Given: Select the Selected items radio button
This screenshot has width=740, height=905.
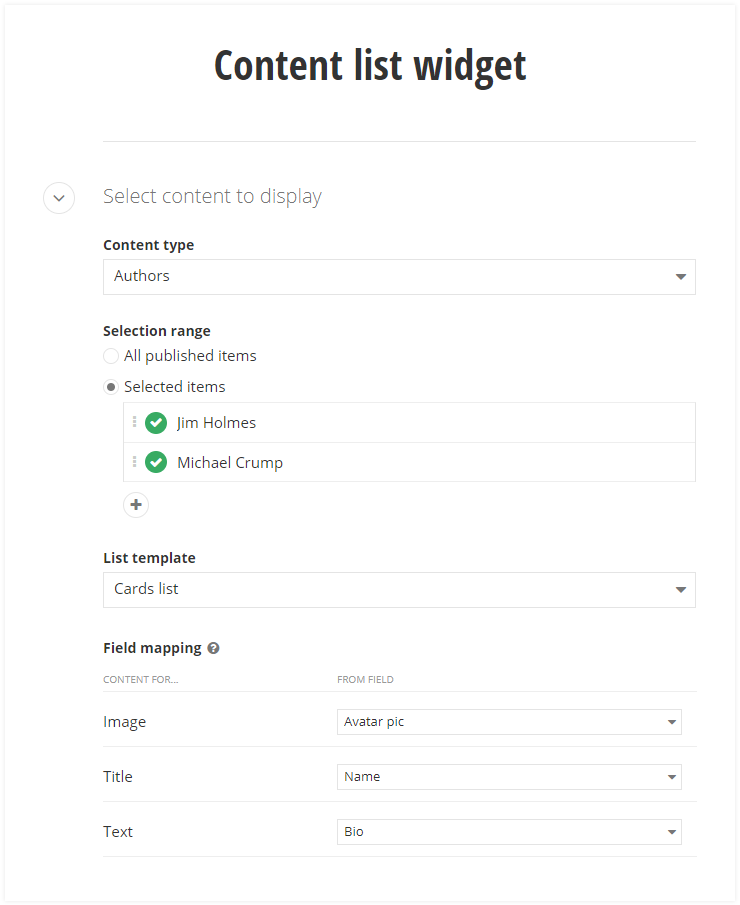Looking at the screenshot, I should point(111,387).
